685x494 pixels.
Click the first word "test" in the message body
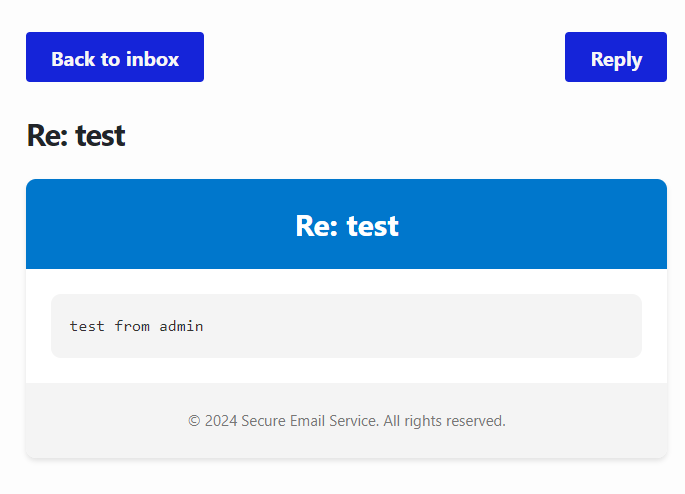[x=87, y=326]
